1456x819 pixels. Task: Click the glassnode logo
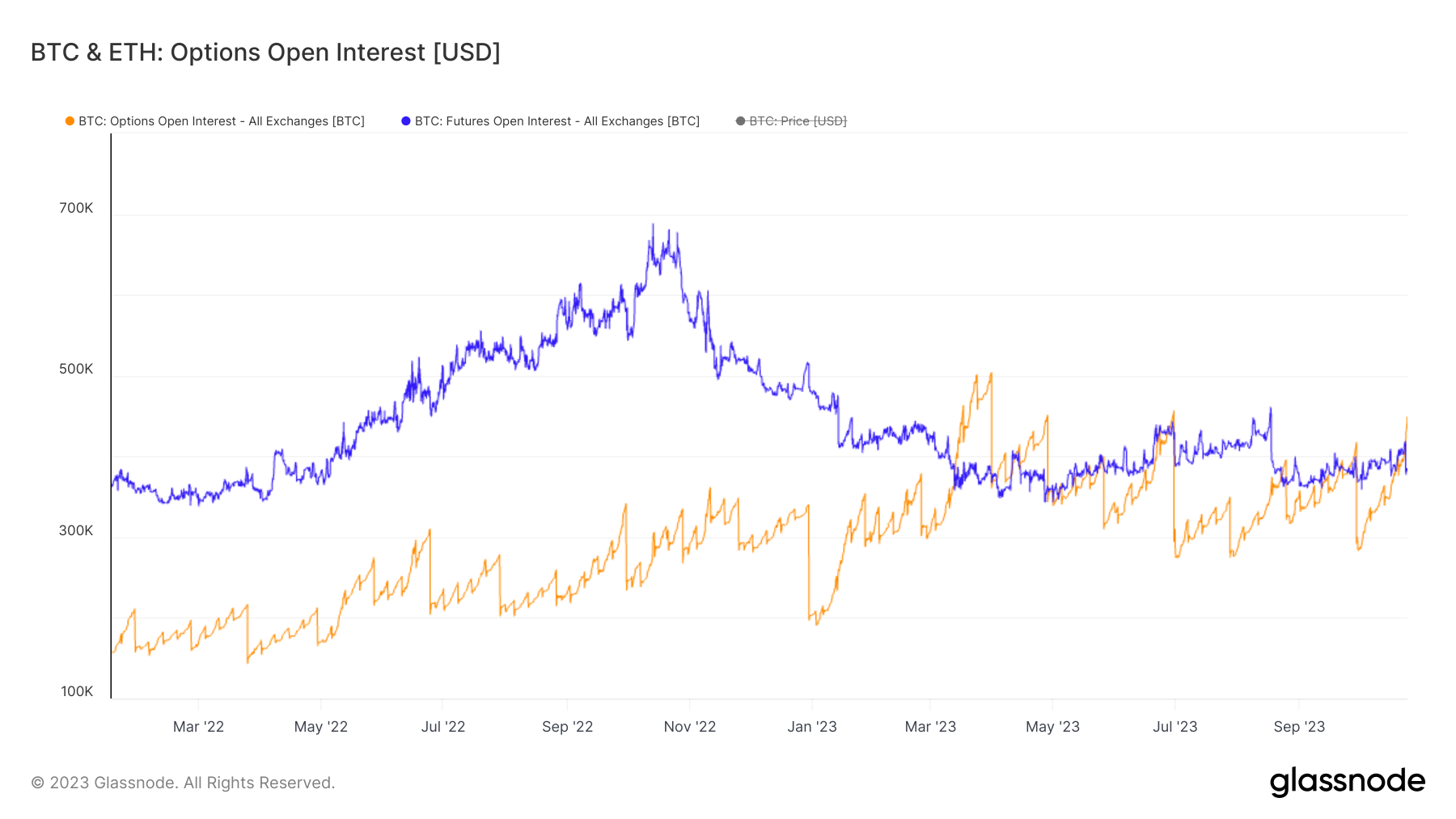point(1347,782)
